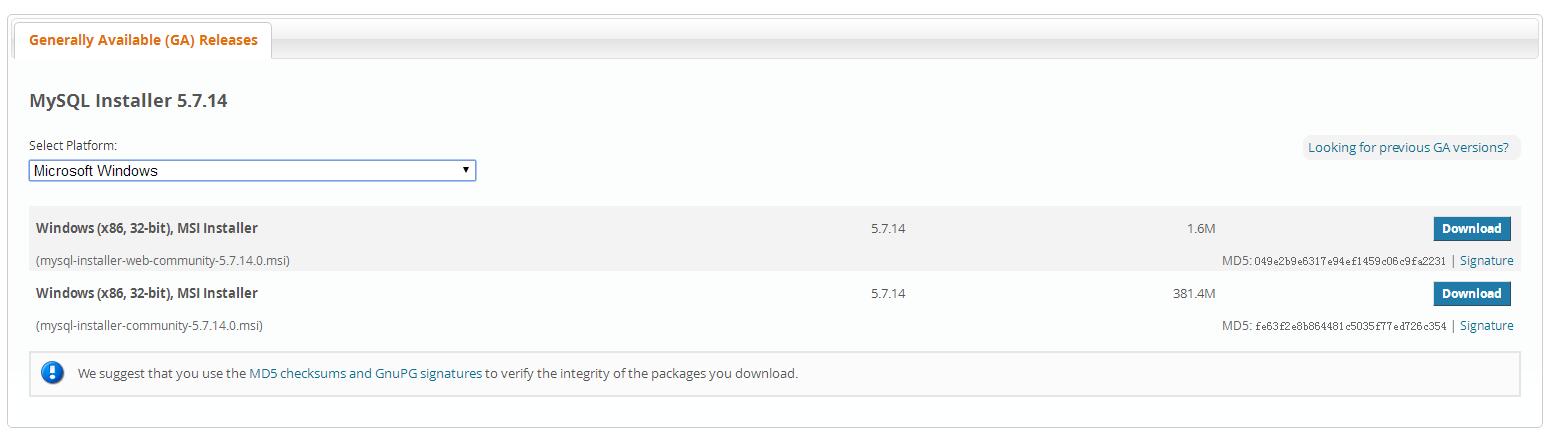
Task: Click the 'Select Platform:' label
Action: coord(73,146)
